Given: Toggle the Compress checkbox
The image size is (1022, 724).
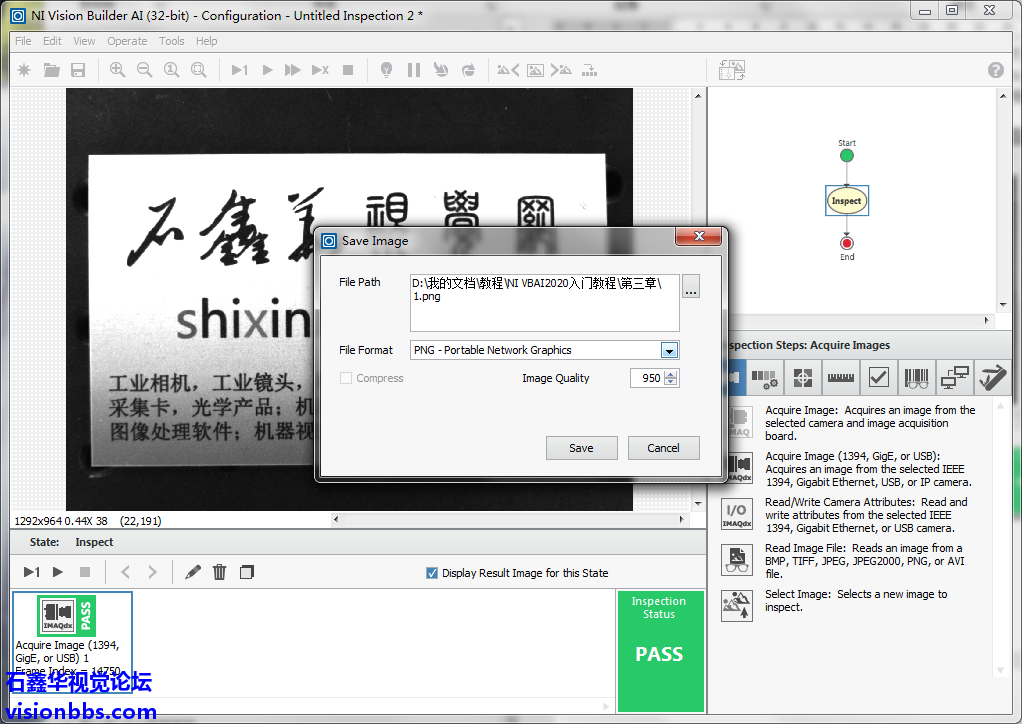Looking at the screenshot, I should tap(346, 379).
